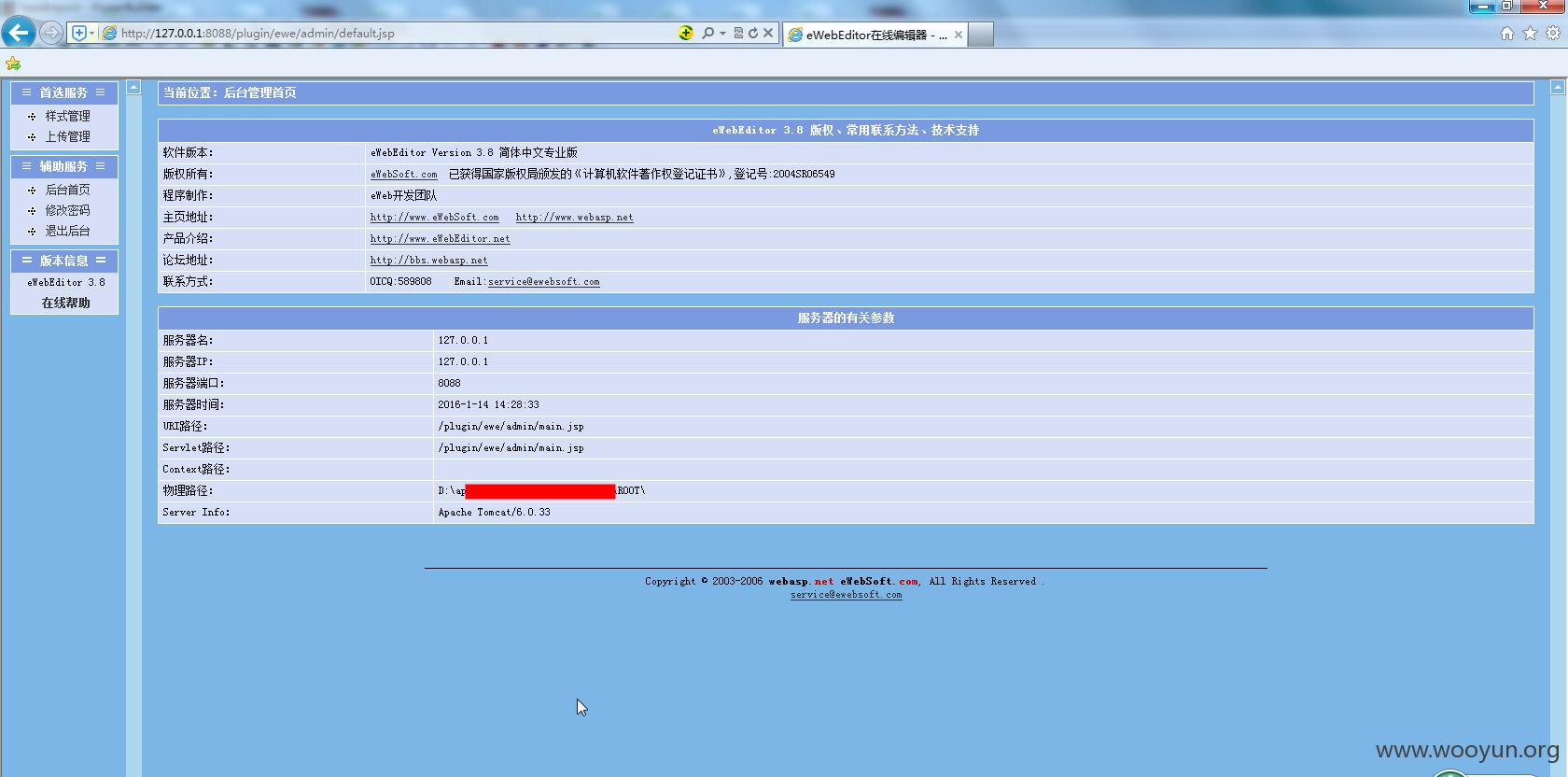The height and width of the screenshot is (777, 1568).
Task: Open the eWebSoft.com copyright link
Action: tap(403, 175)
